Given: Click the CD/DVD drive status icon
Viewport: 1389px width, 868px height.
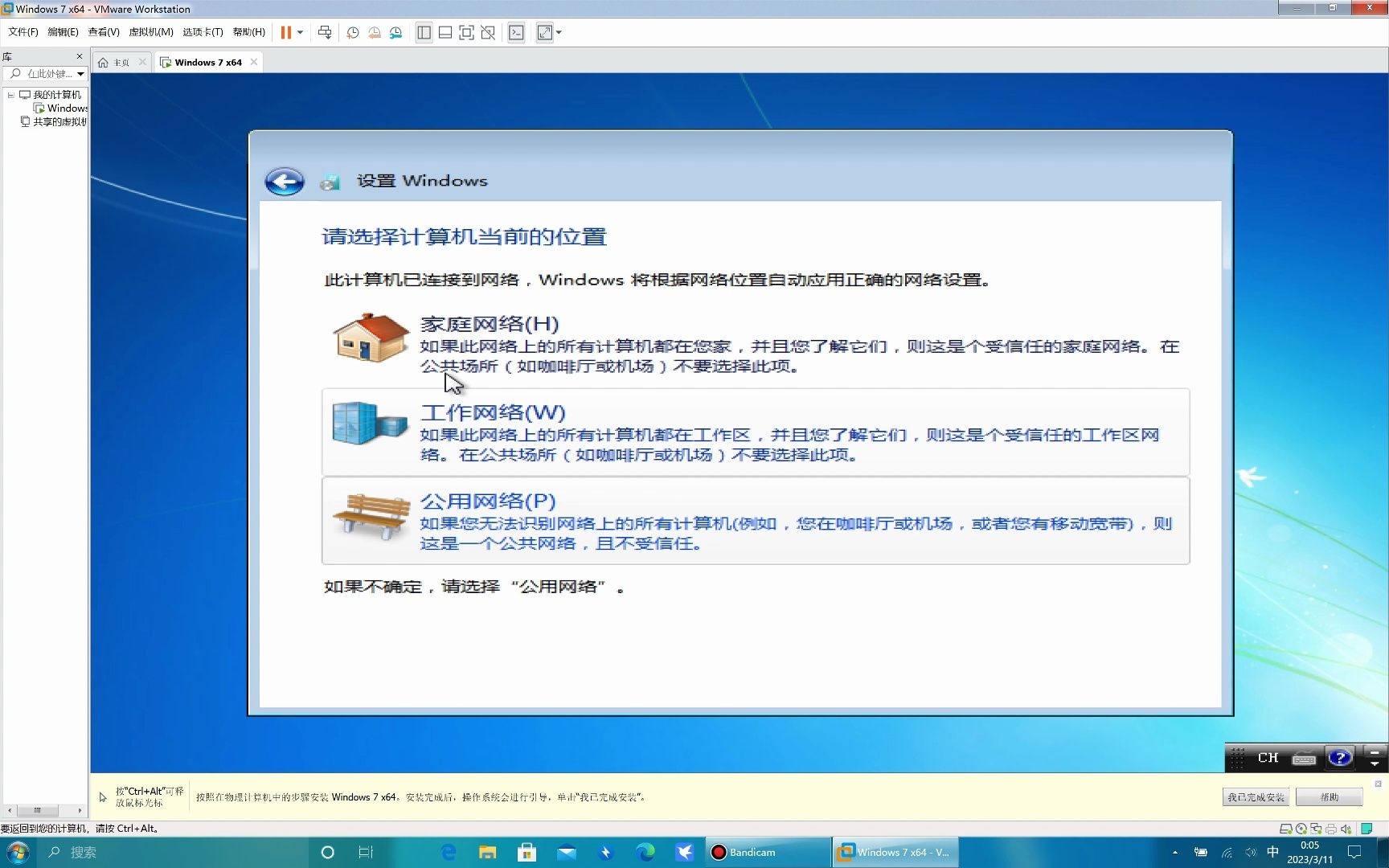Looking at the screenshot, I should [1301, 829].
